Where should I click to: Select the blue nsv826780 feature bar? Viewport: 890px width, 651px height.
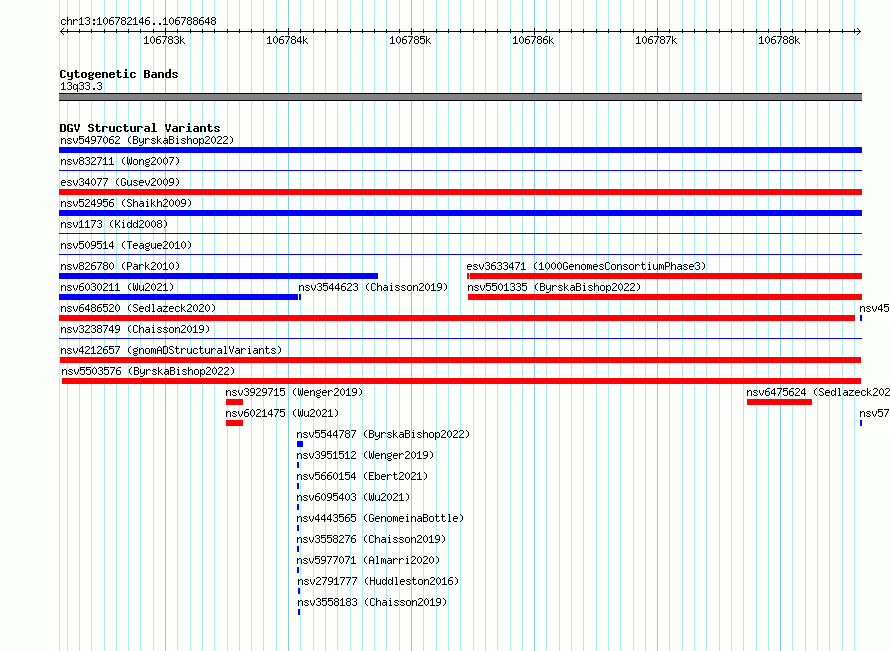pos(219,276)
